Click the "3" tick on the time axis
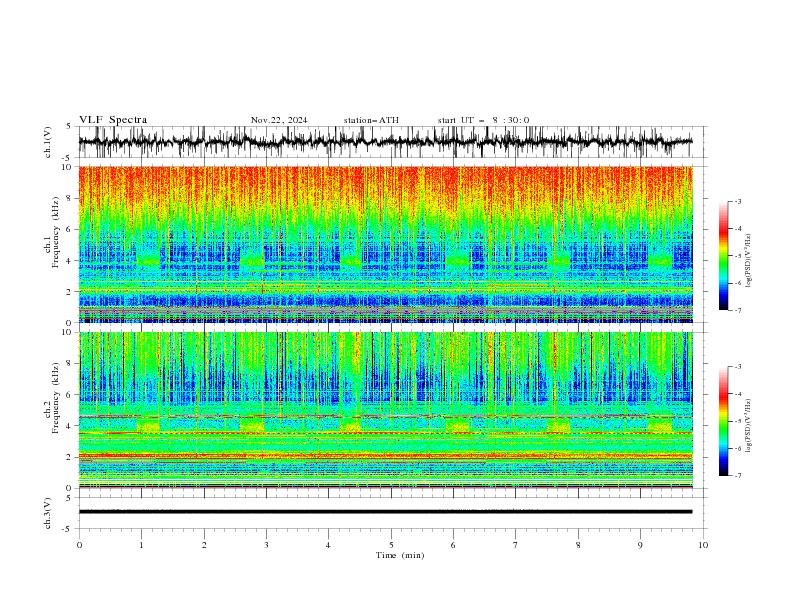 pyautogui.click(x=266, y=545)
